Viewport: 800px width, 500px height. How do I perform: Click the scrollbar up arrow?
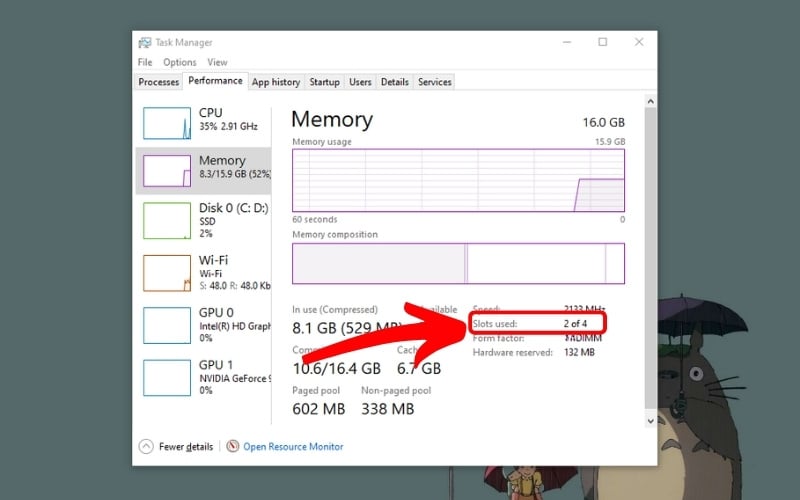pyautogui.click(x=651, y=102)
